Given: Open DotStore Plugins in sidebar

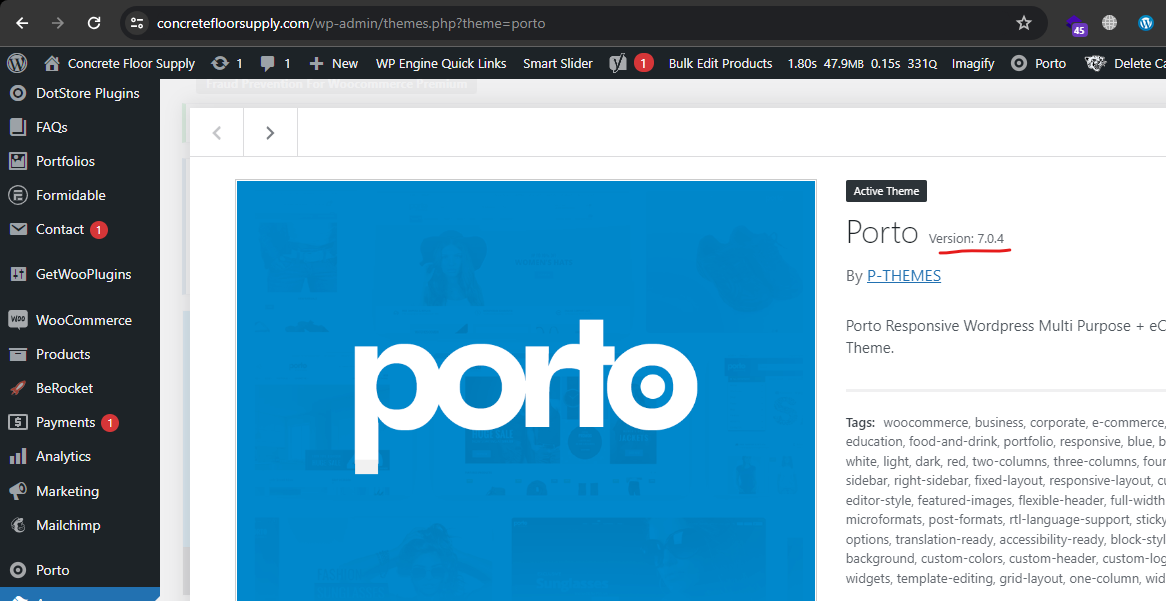Looking at the screenshot, I should pos(80,93).
